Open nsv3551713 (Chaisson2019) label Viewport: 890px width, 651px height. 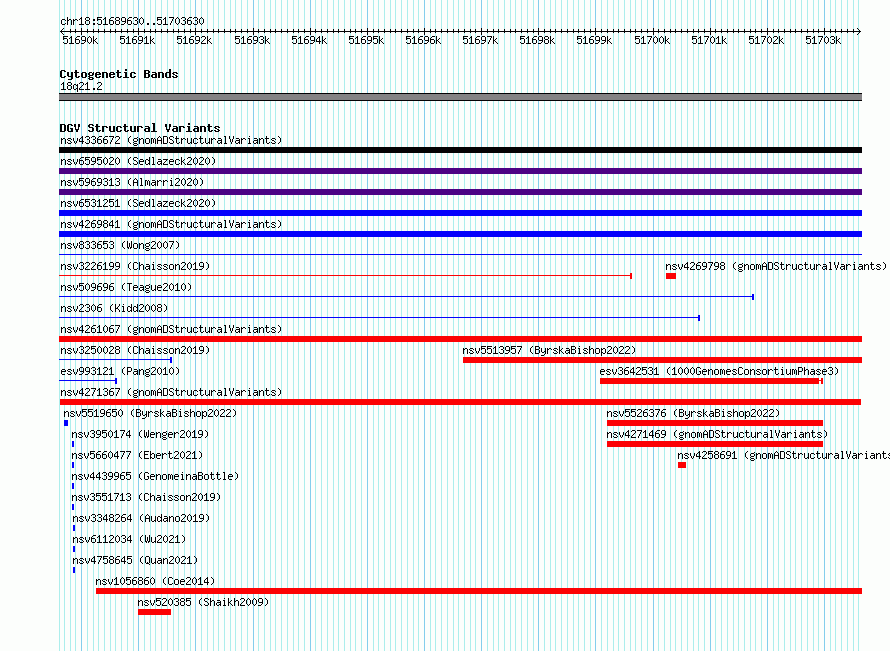[x=146, y=497]
